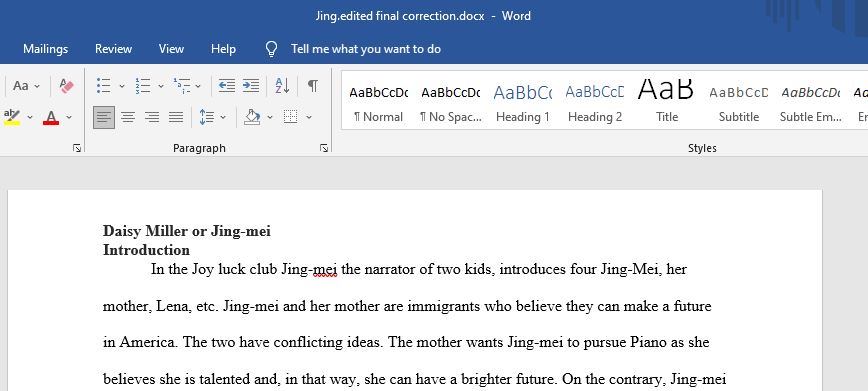Screen dimensions: 868x391
Task: Click the word 'Piano' in the paragraph
Action: coord(649,342)
